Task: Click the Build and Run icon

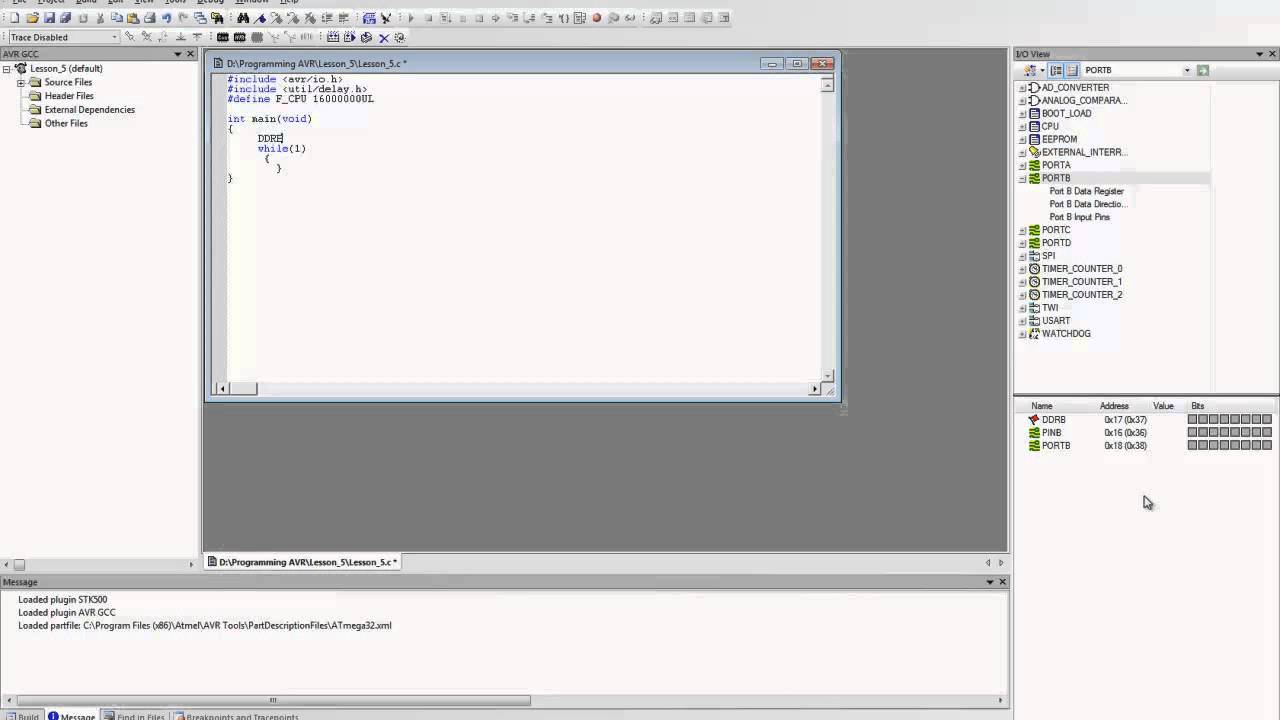Action: pyautogui.click(x=349, y=37)
